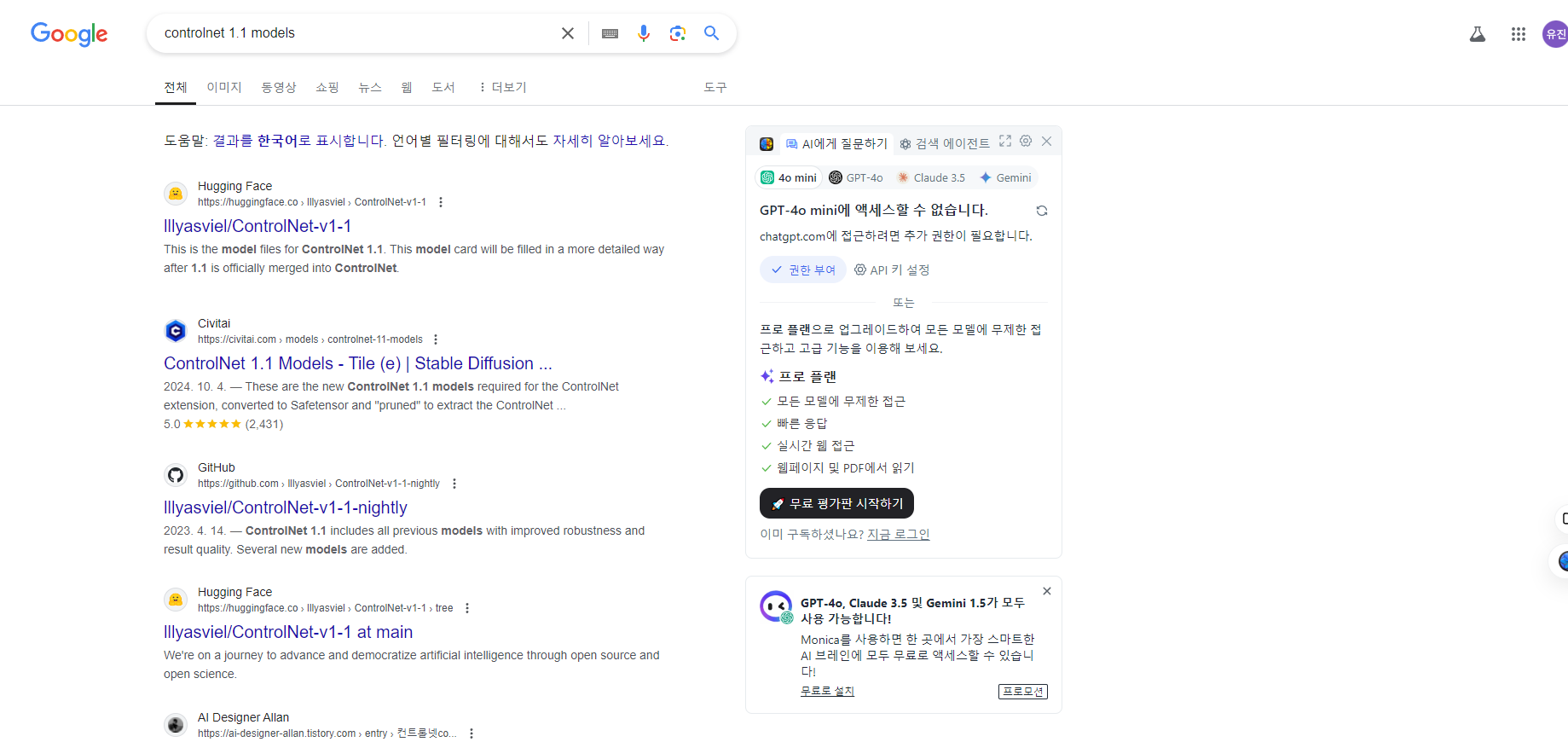Open lllyasviel/ControlNet-v1-1-nightly GitHub link
This screenshot has width=1568, height=742.
coord(286,507)
